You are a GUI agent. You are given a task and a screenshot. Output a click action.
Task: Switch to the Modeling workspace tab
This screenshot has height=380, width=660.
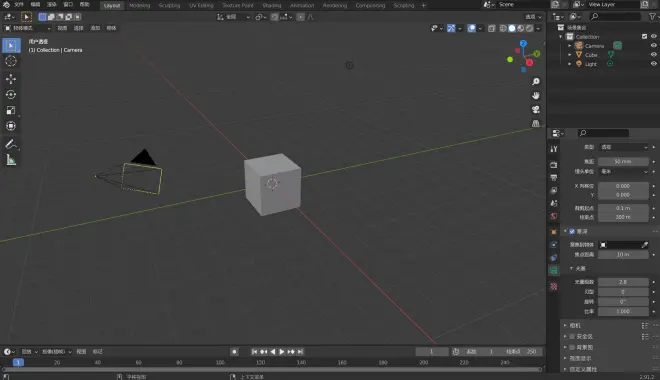(x=139, y=5)
